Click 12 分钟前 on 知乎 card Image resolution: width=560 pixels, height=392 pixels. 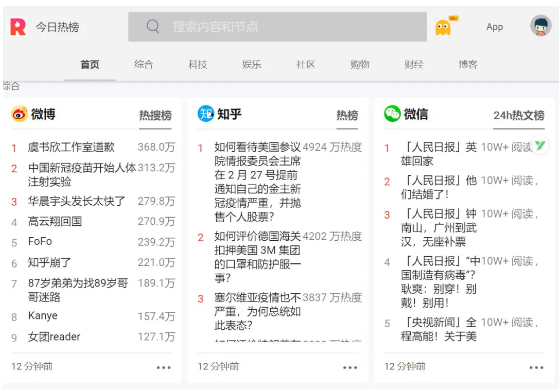point(218,367)
